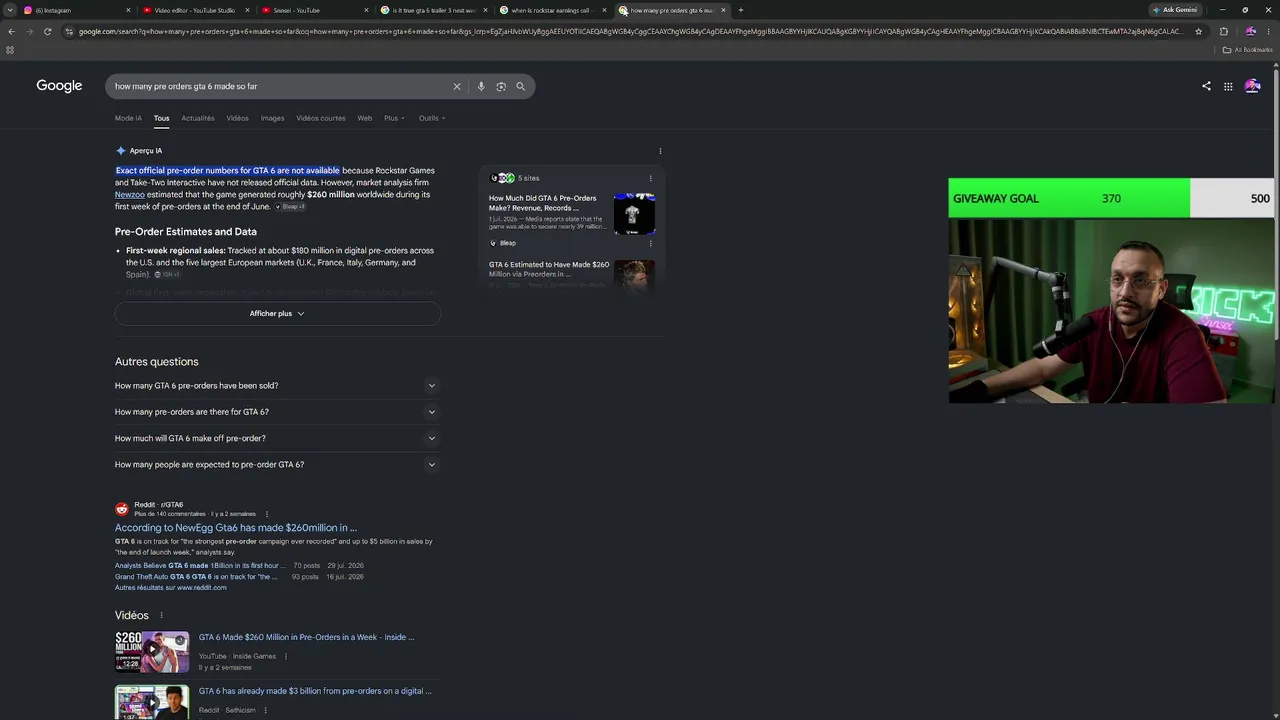This screenshot has height=720, width=1280.
Task: Open 'GTA 6 Made $260 Million in Pre-Orders' video link
Action: 306,637
